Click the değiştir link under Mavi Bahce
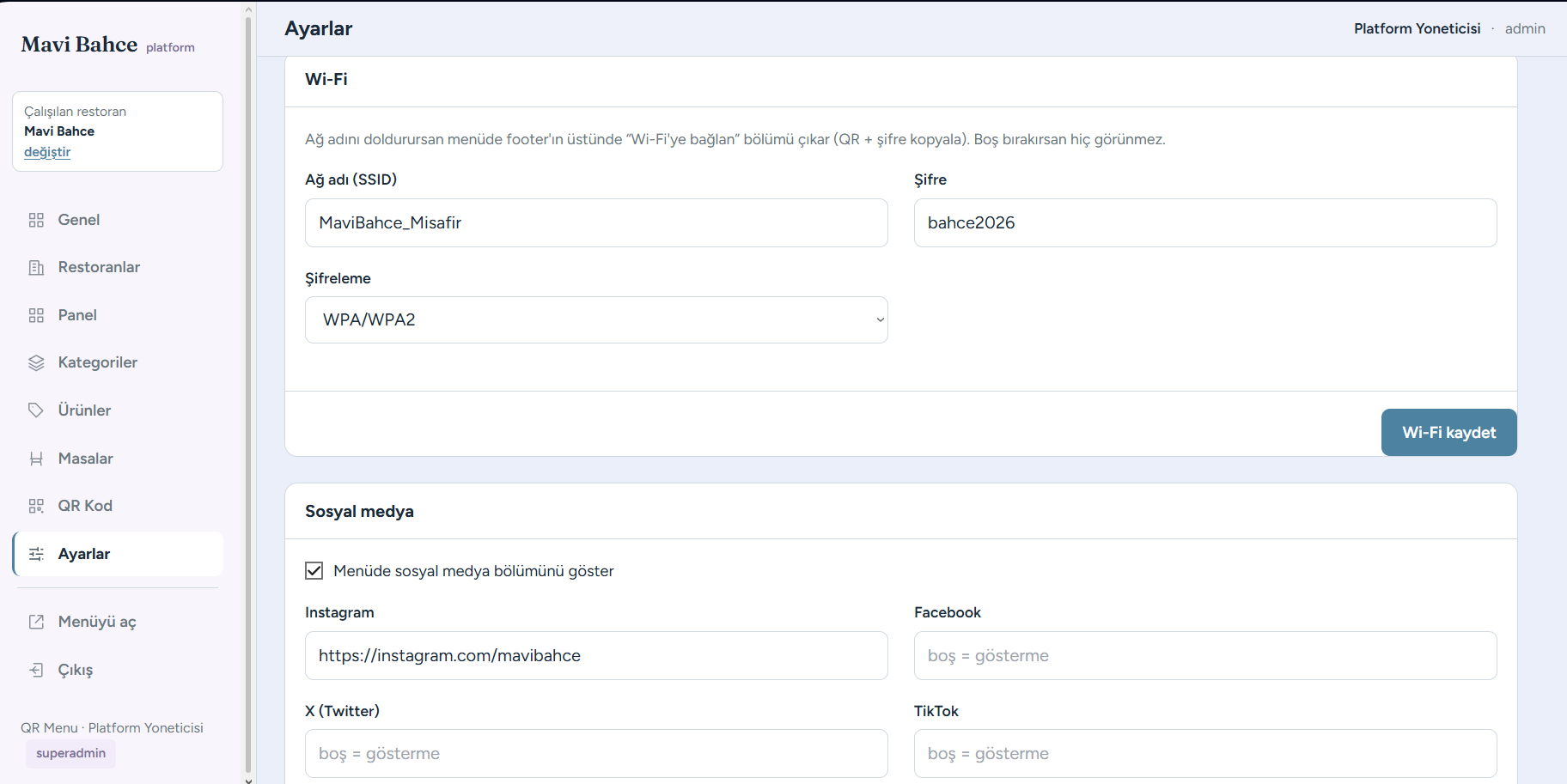Image resolution: width=1567 pixels, height=784 pixels. pos(47,152)
